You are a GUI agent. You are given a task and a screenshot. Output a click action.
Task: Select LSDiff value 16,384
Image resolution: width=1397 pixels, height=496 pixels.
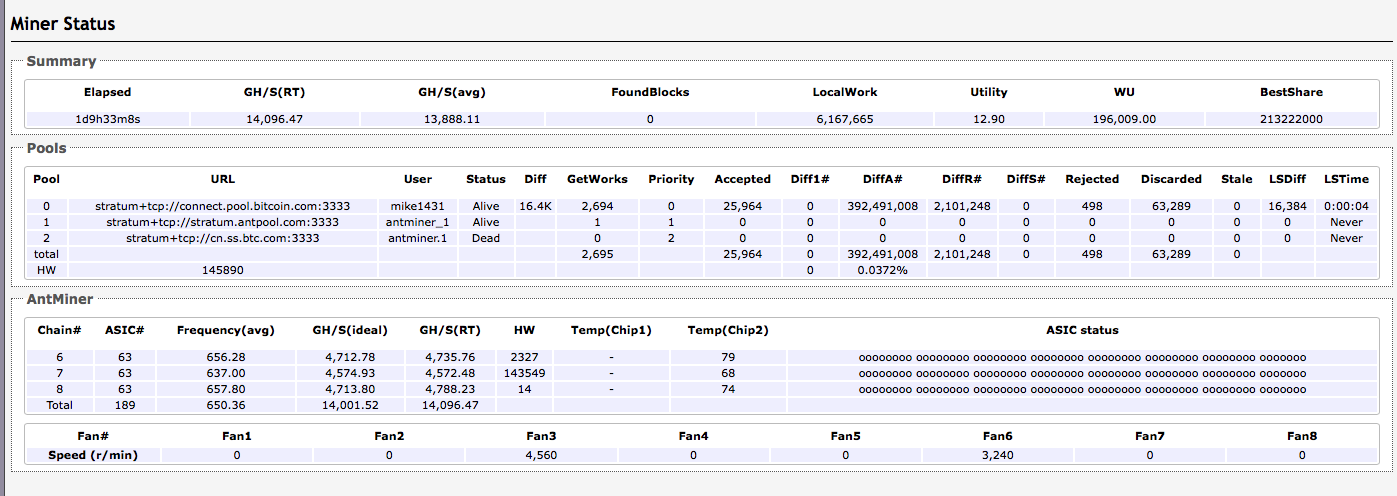pos(1287,206)
